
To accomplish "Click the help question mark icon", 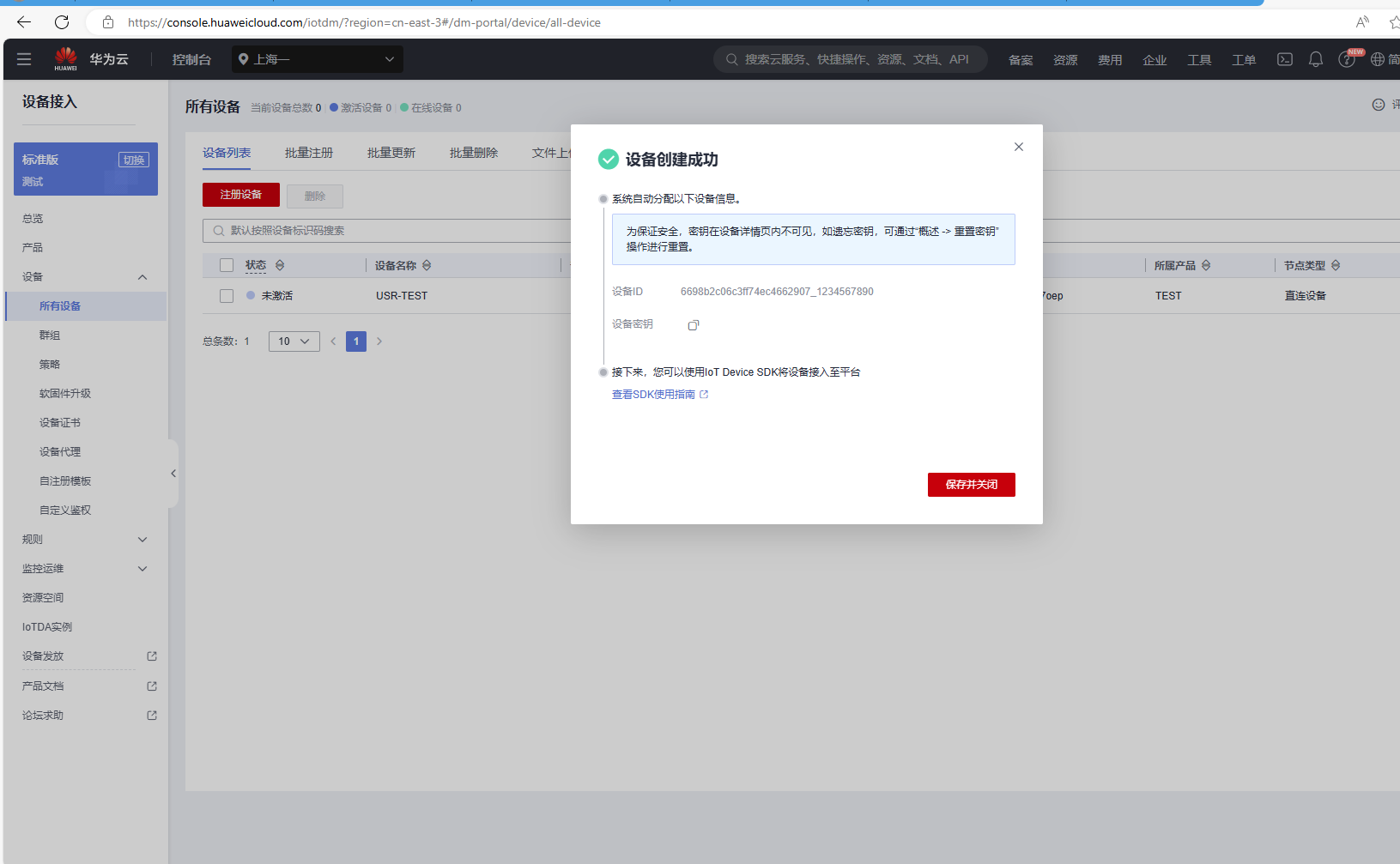I will (x=1346, y=60).
